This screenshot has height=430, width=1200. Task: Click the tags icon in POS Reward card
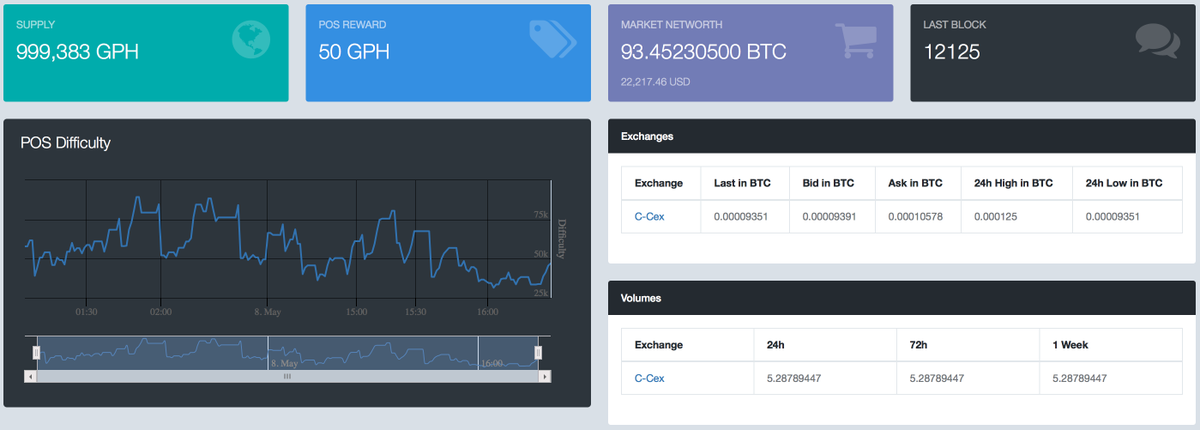(553, 40)
